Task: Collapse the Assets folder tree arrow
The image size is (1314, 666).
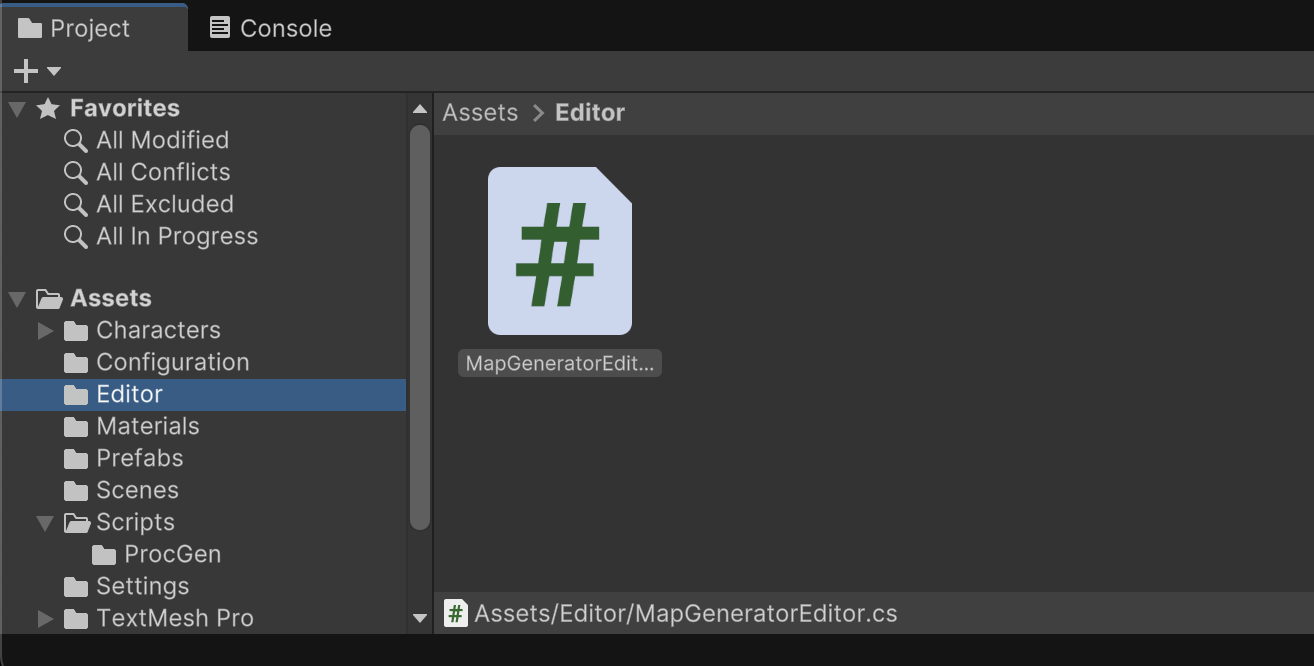Action: point(17,299)
